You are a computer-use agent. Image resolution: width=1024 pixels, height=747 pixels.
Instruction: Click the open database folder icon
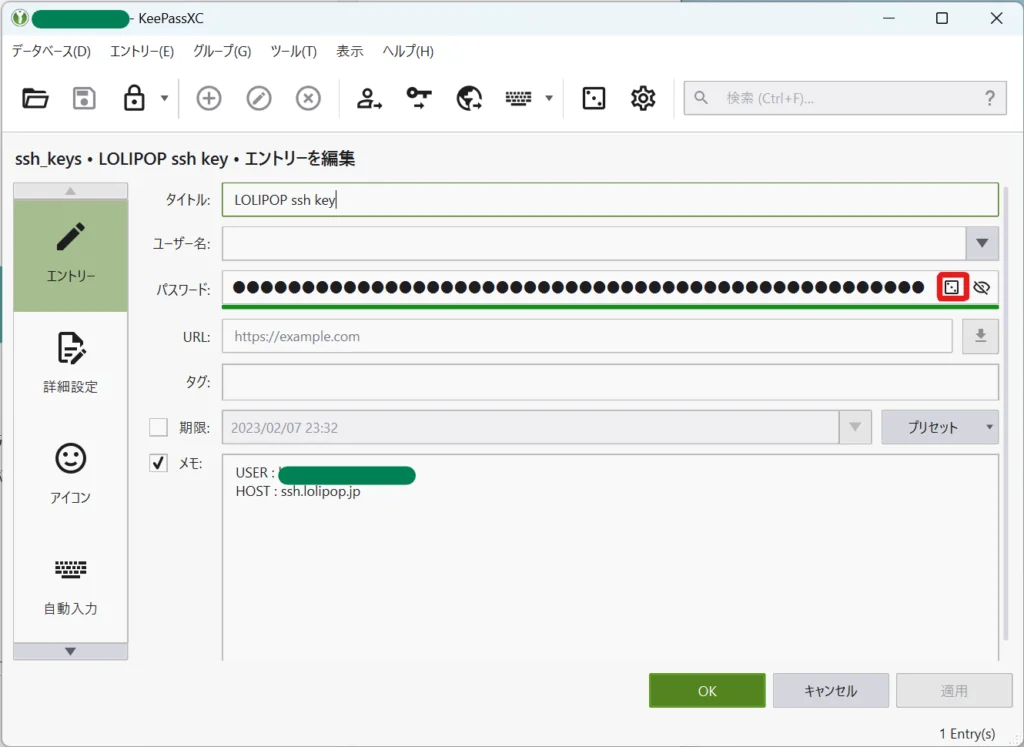35,98
